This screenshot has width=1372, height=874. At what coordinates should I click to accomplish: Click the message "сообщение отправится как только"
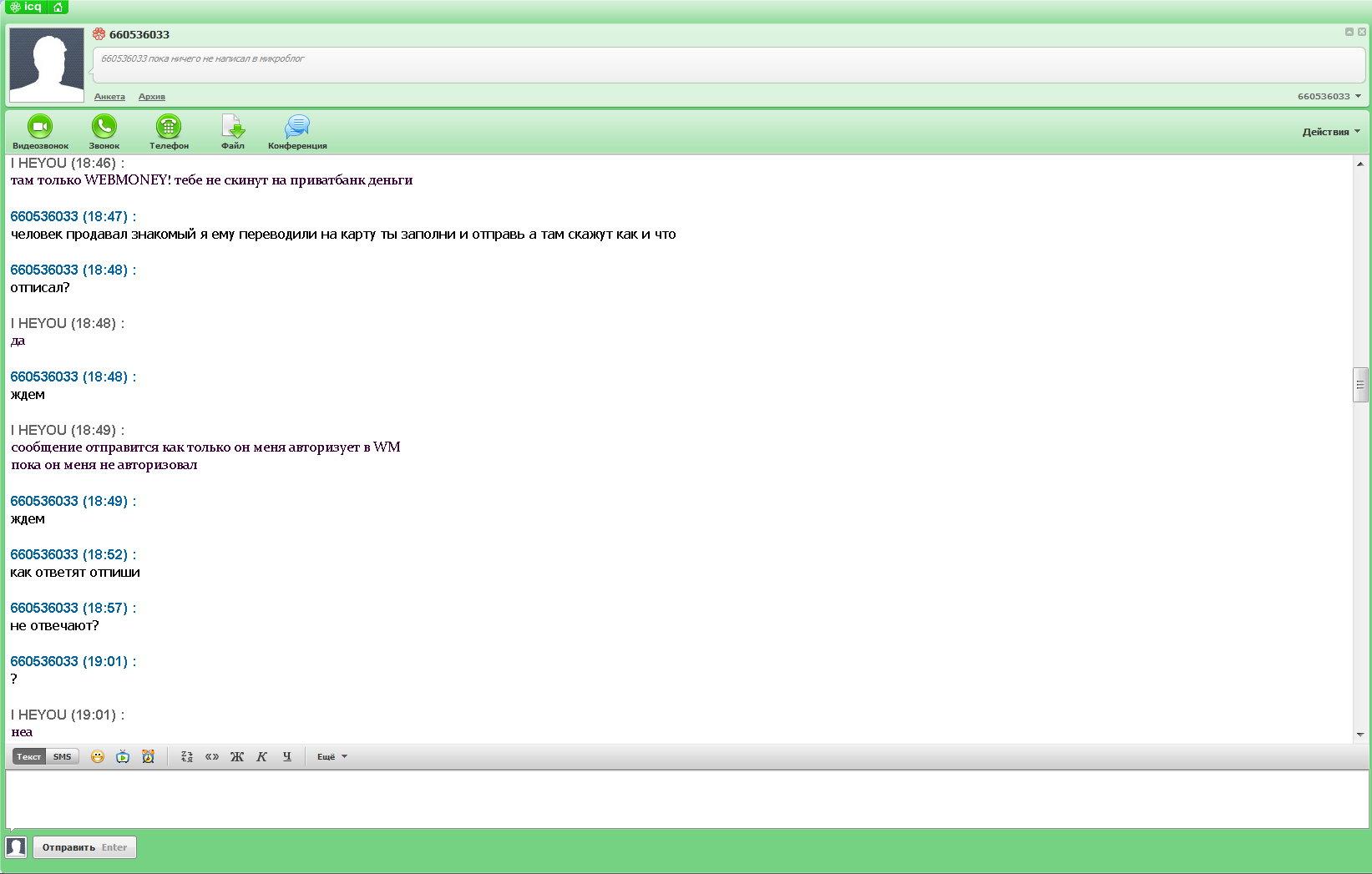[205, 447]
